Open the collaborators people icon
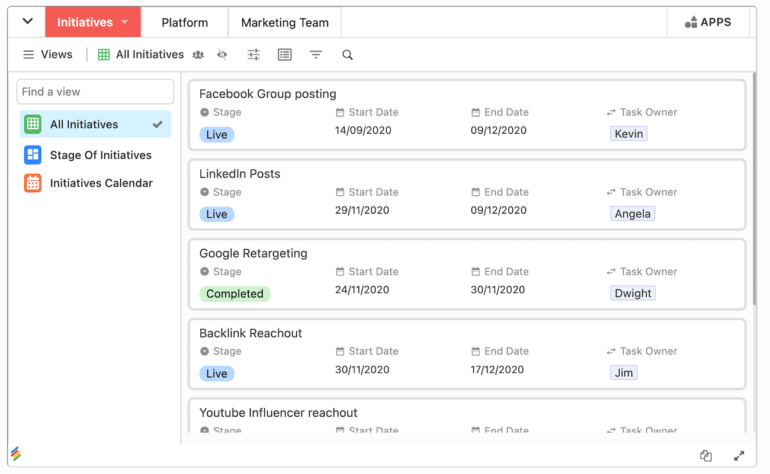The image size is (770, 474). tap(198, 55)
